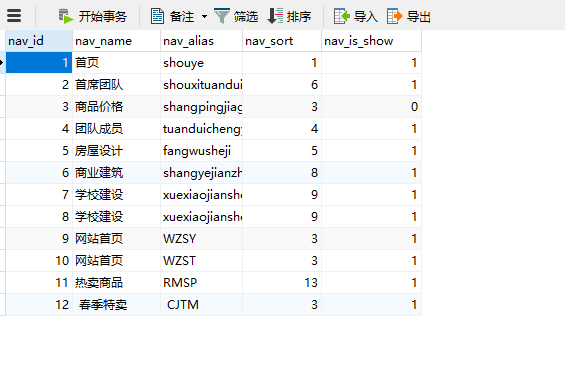Click the nav_id 12 cell
565x388 pixels.
(x=39, y=304)
